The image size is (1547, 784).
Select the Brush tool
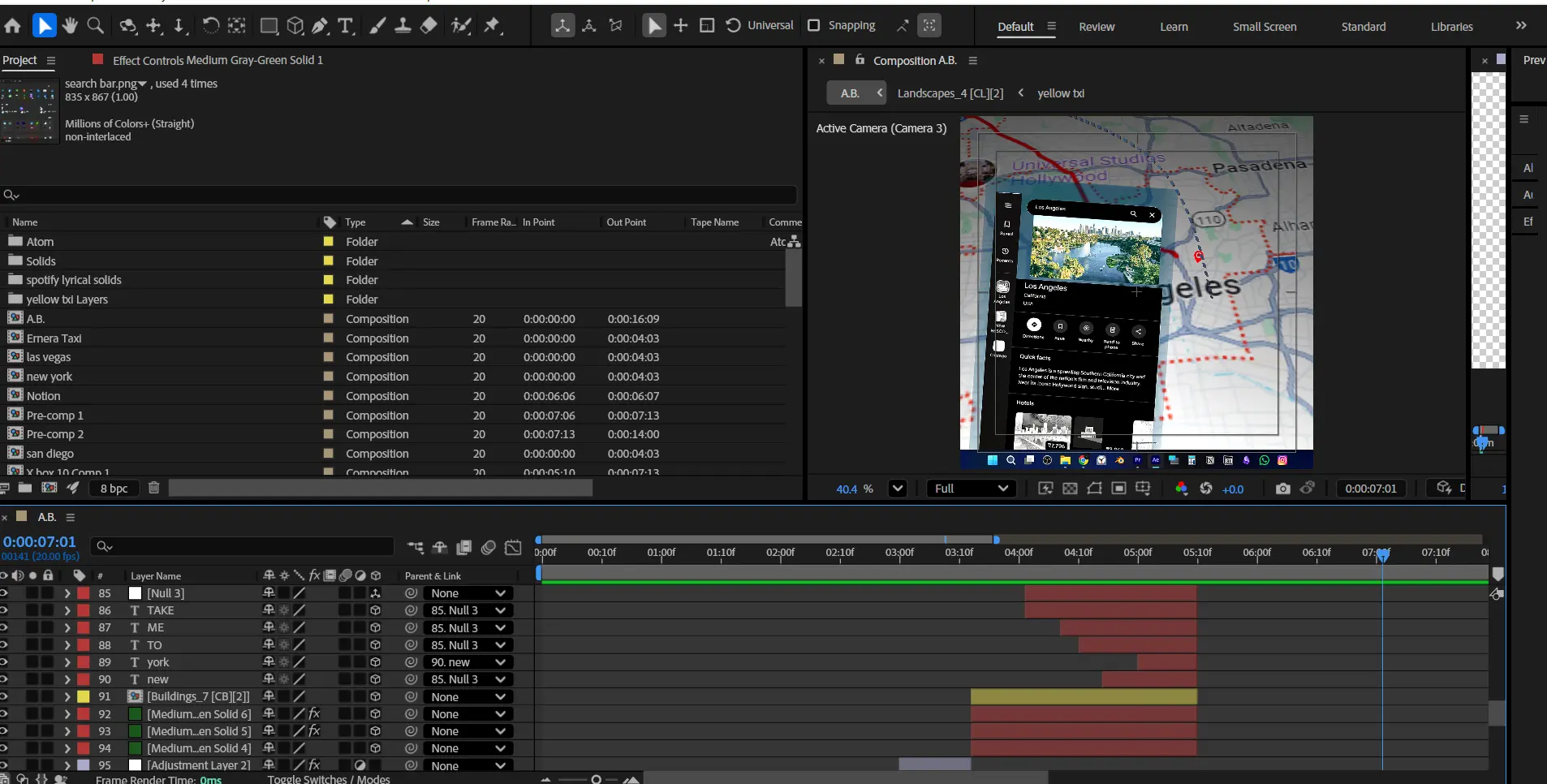[x=377, y=26]
